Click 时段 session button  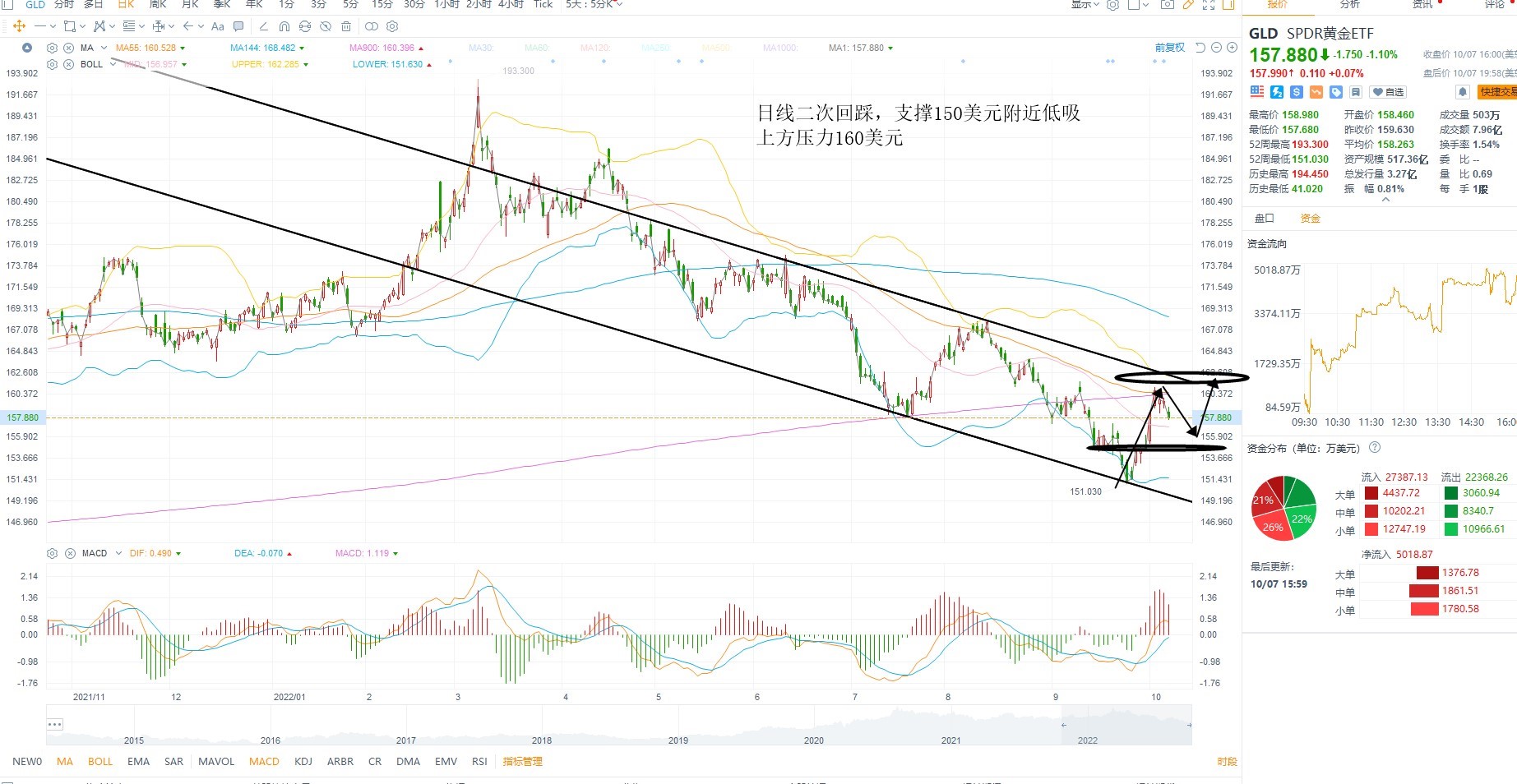click(1227, 762)
